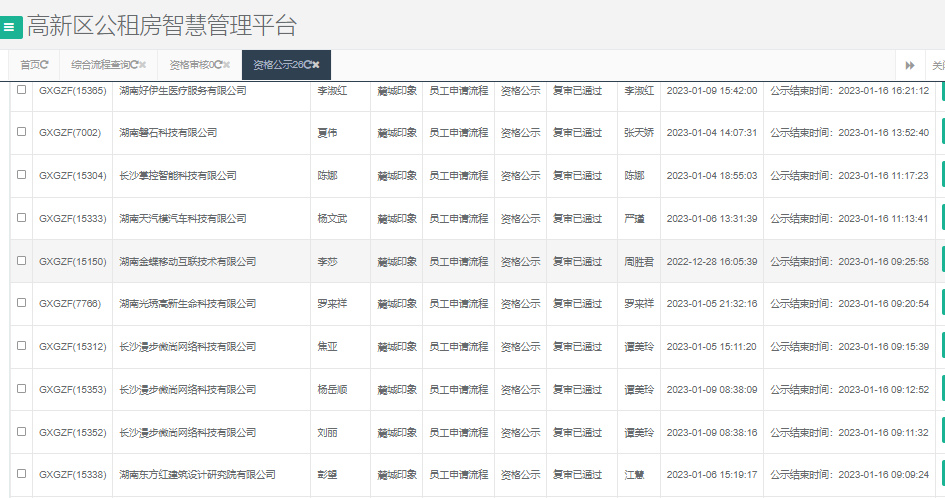Select checkbox for GXGZF(15150) row
The height and width of the screenshot is (498, 945).
click(x=22, y=261)
